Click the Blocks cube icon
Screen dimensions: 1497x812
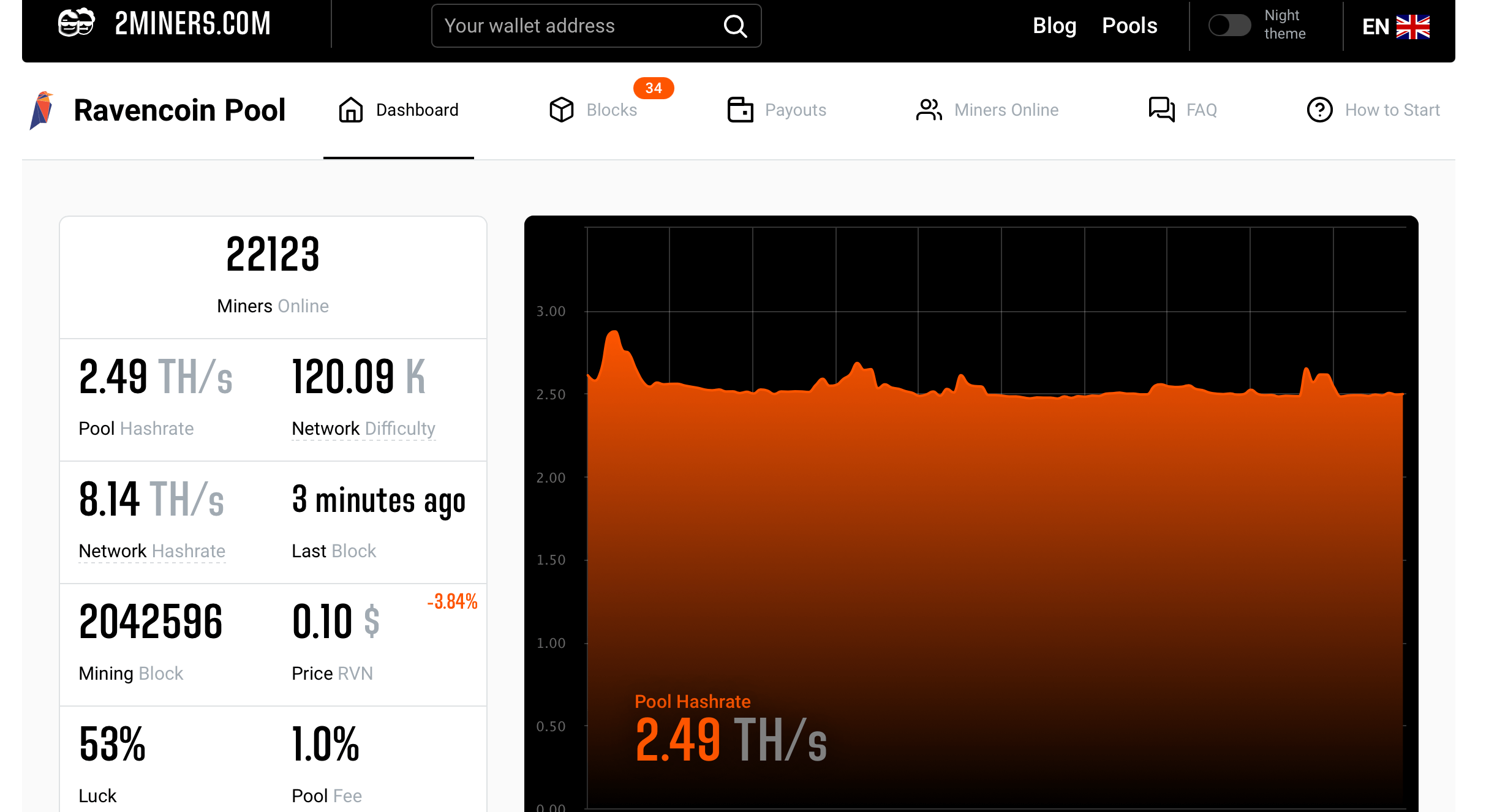[x=560, y=110]
